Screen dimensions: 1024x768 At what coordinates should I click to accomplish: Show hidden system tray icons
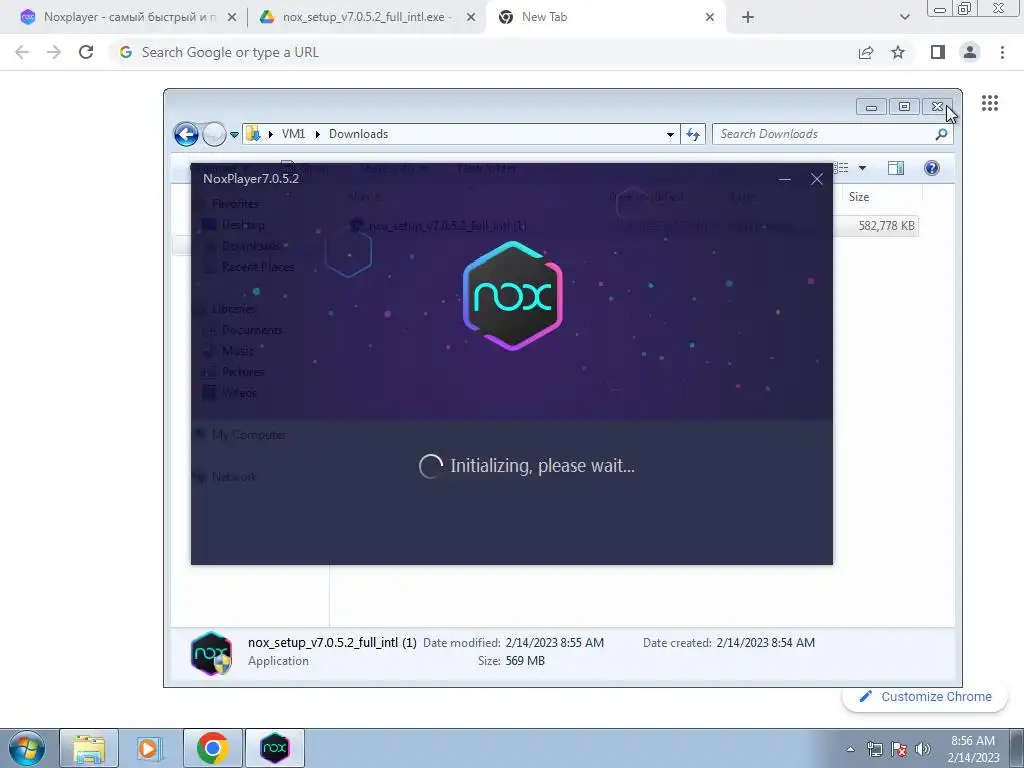(850, 749)
